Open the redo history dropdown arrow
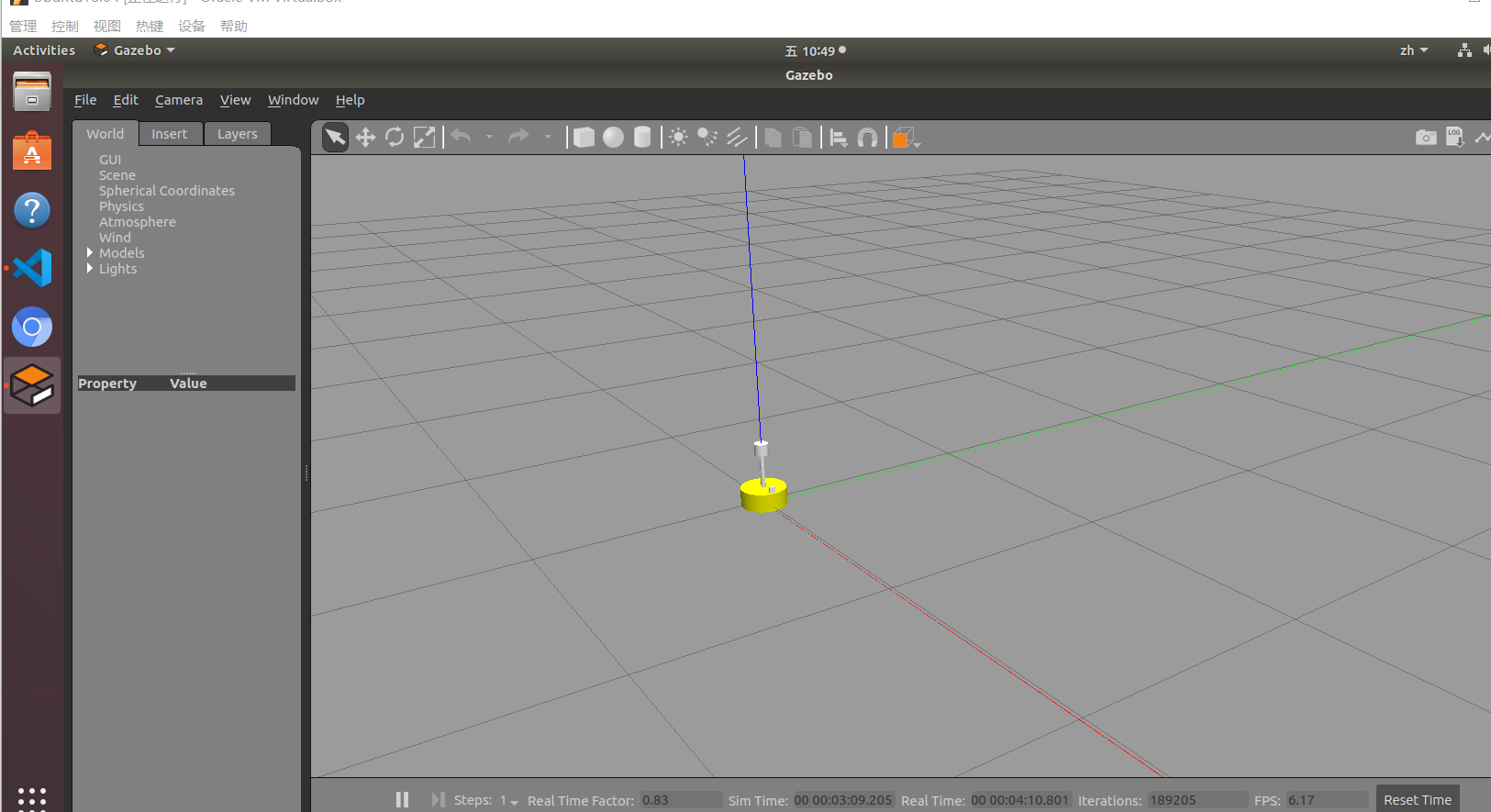The height and width of the screenshot is (812, 1491). [548, 138]
